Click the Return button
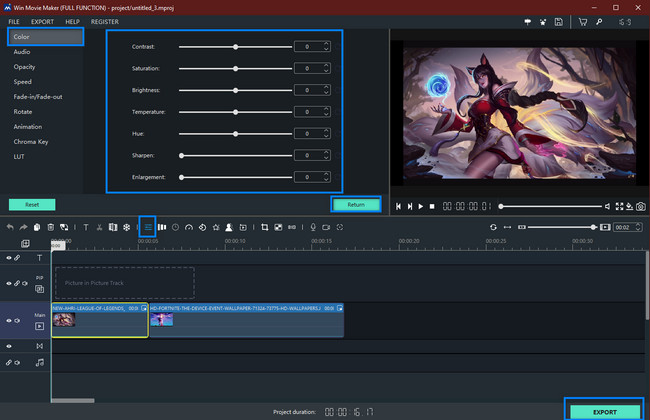The width and height of the screenshot is (650, 420). [356, 205]
